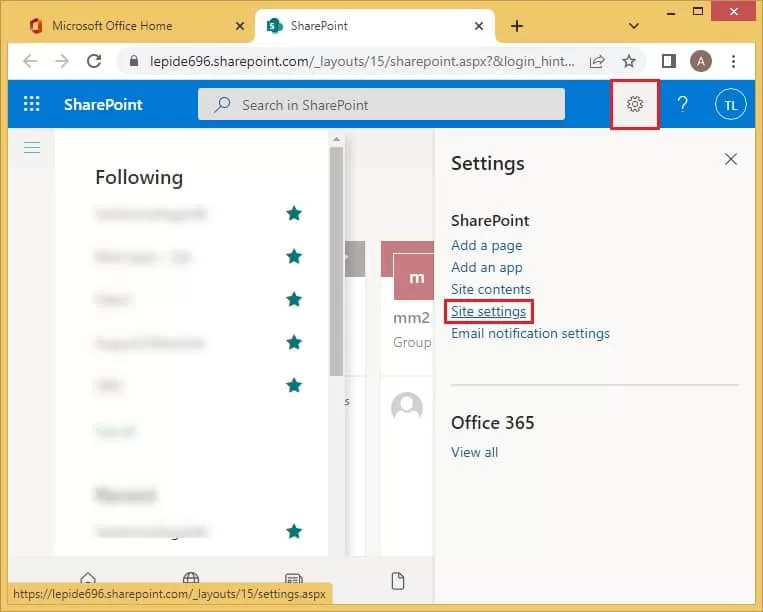Toggle the browser side panel
763x612 pixels.
click(669, 61)
